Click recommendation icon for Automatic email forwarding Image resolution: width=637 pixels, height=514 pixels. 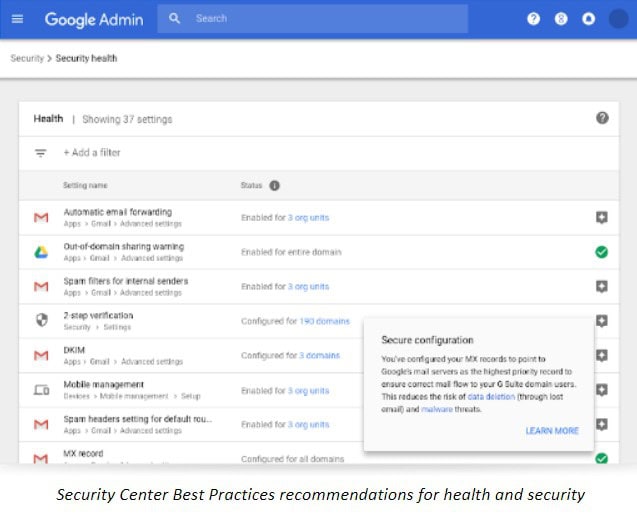point(602,217)
